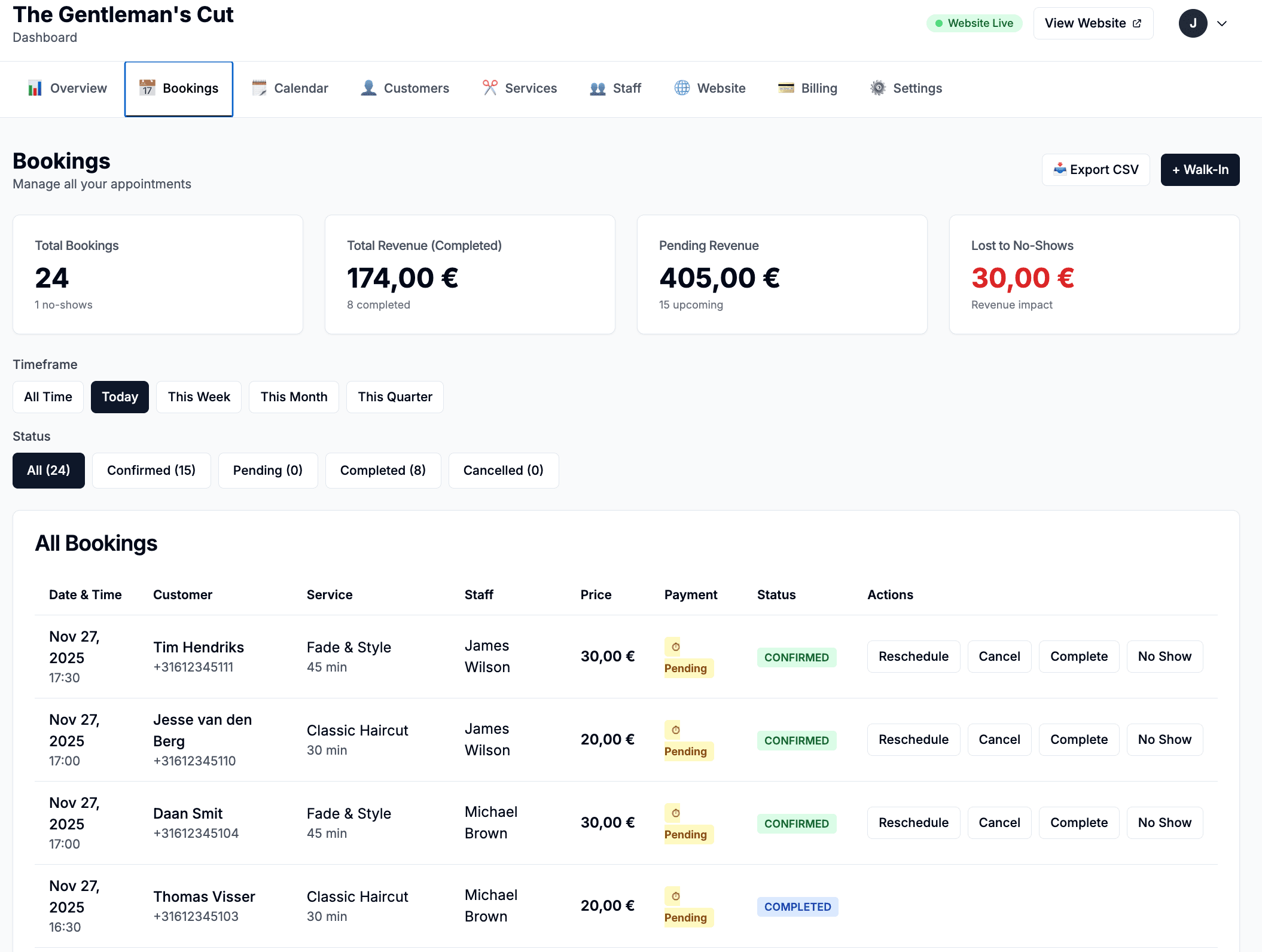The height and width of the screenshot is (952, 1262).
Task: Click the clock icon on Tim Hendriks' Pending badge
Action: (675, 646)
